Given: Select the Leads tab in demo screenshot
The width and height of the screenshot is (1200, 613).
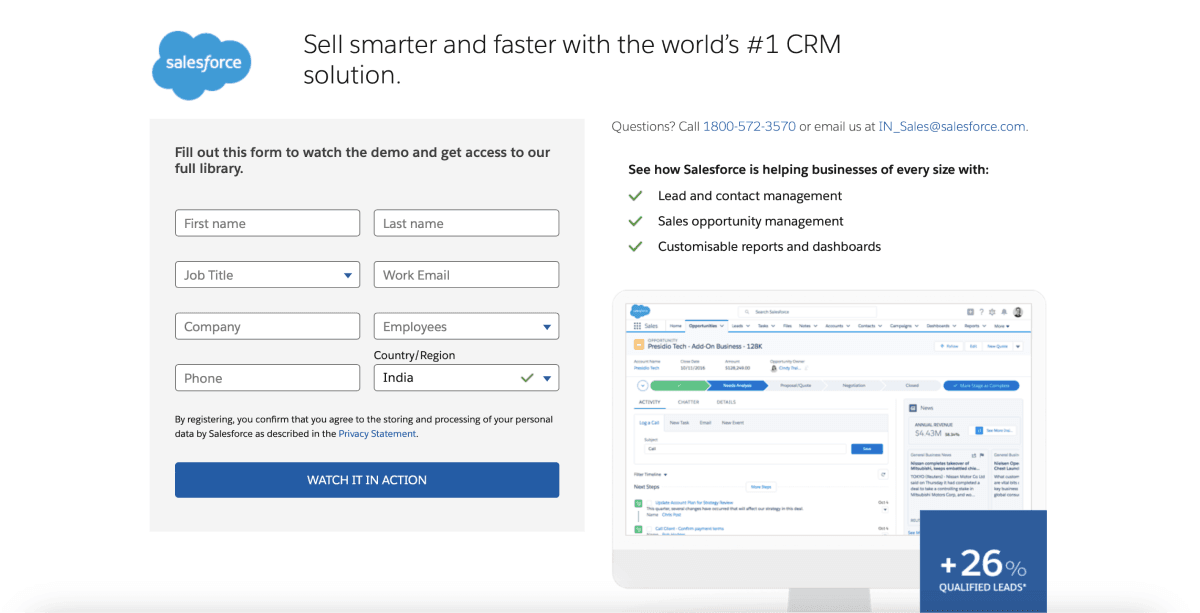Looking at the screenshot, I should (x=740, y=326).
